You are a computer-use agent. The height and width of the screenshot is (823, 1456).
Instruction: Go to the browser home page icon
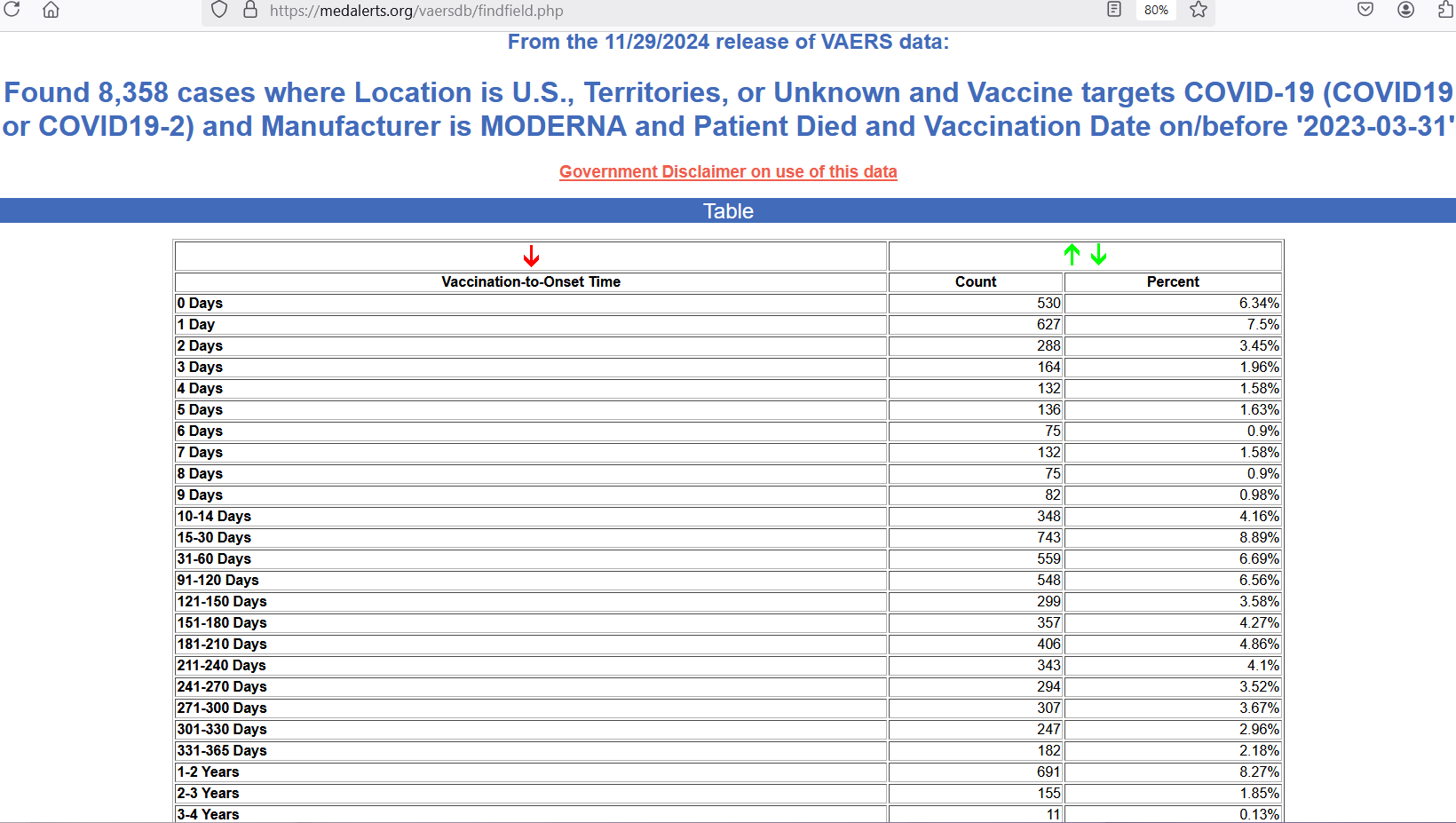pos(51,10)
